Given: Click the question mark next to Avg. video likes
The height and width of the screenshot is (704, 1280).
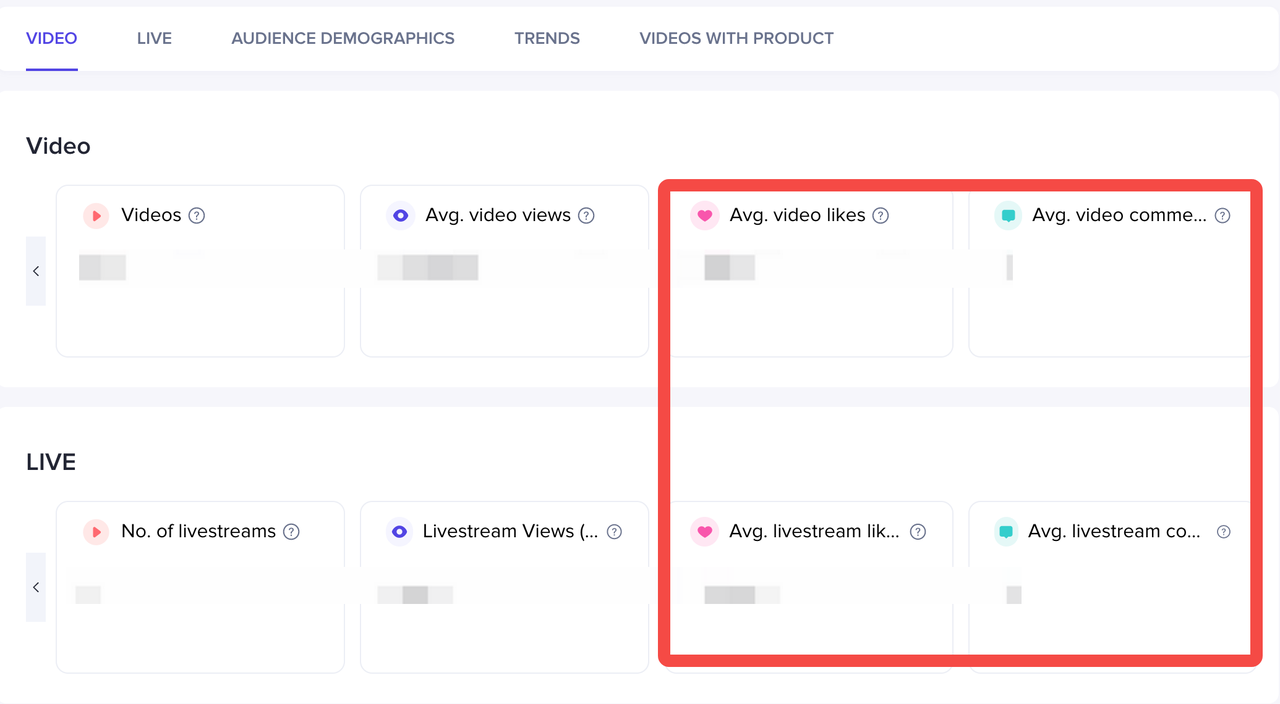Looking at the screenshot, I should point(881,215).
